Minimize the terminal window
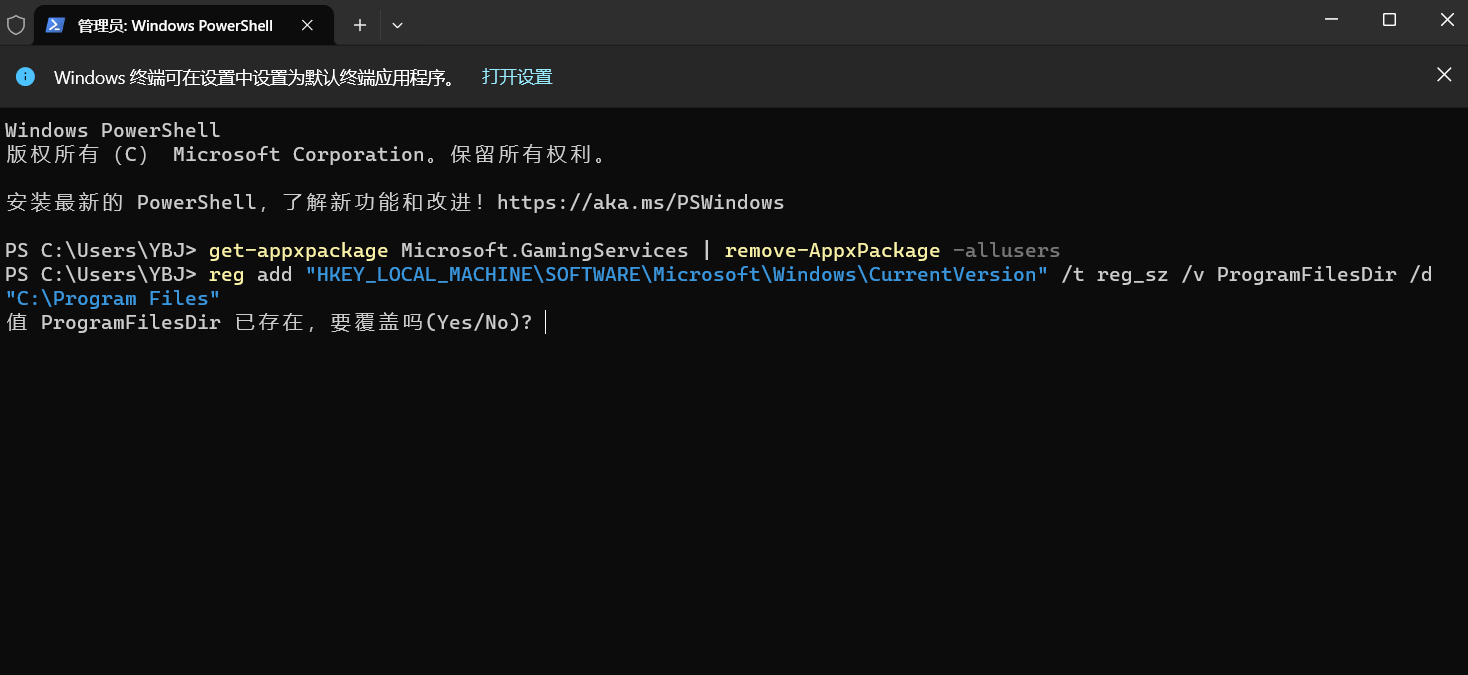This screenshot has width=1468, height=675. click(x=1330, y=20)
